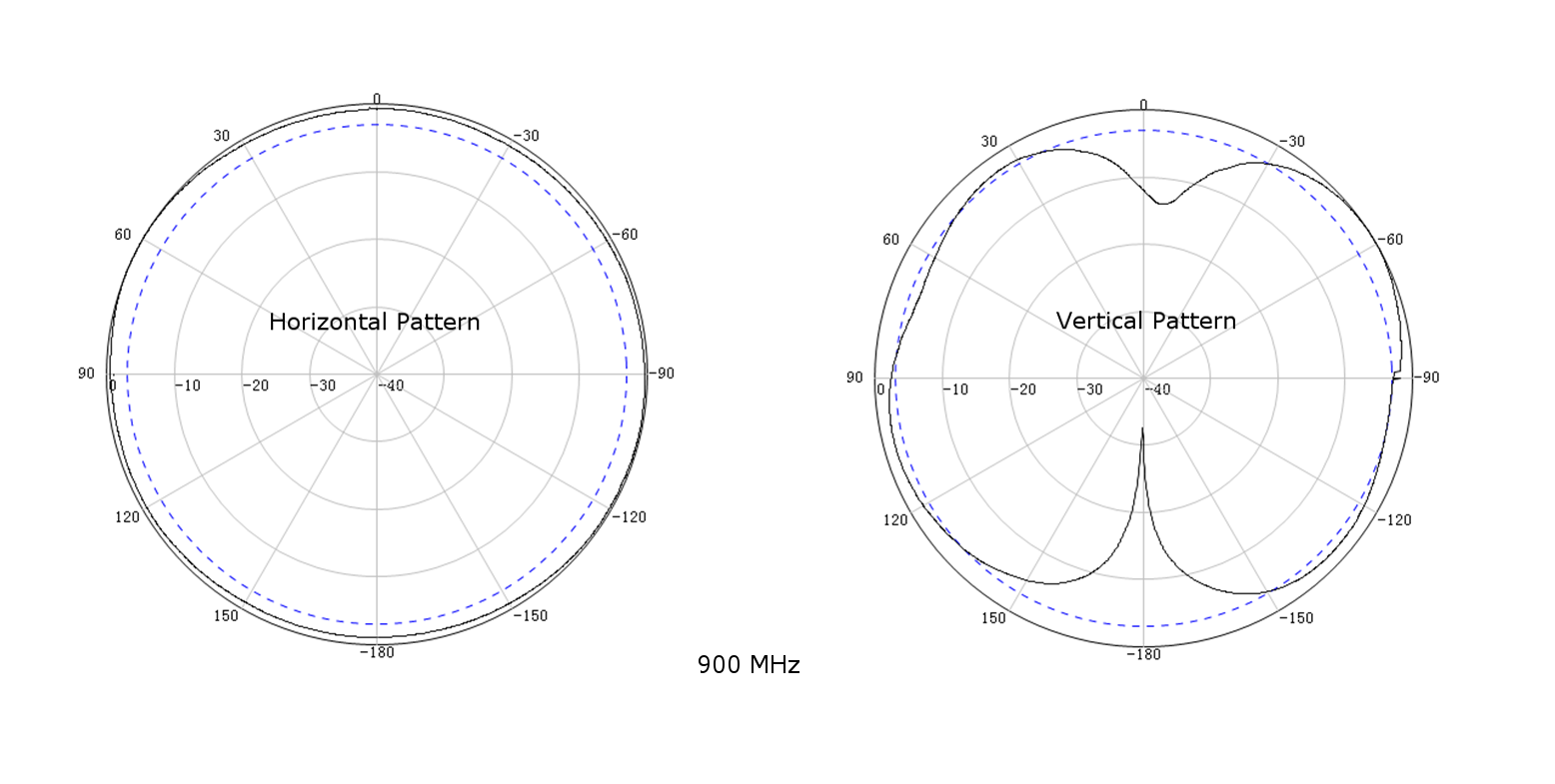Click the -10 radial label in horizontal plot

(x=187, y=386)
